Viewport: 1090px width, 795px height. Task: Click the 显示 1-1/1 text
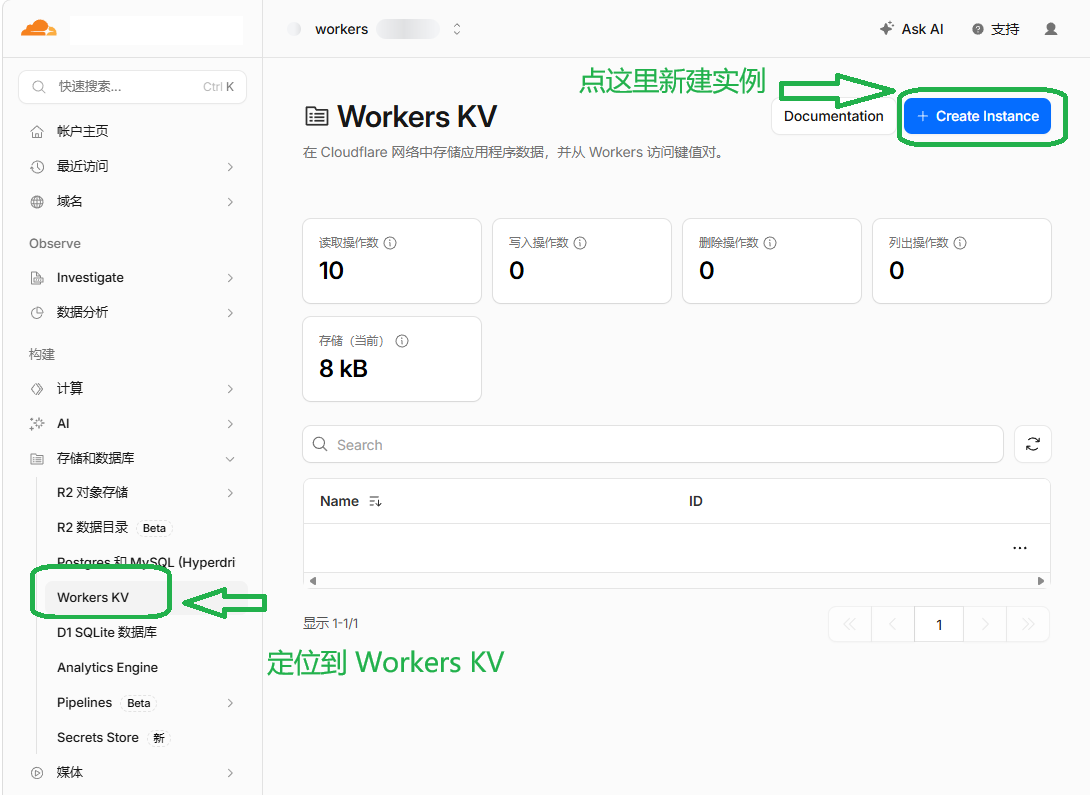click(x=331, y=623)
